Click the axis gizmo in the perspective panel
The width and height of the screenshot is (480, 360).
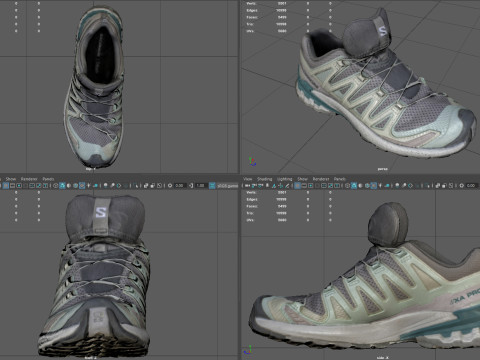(252, 162)
